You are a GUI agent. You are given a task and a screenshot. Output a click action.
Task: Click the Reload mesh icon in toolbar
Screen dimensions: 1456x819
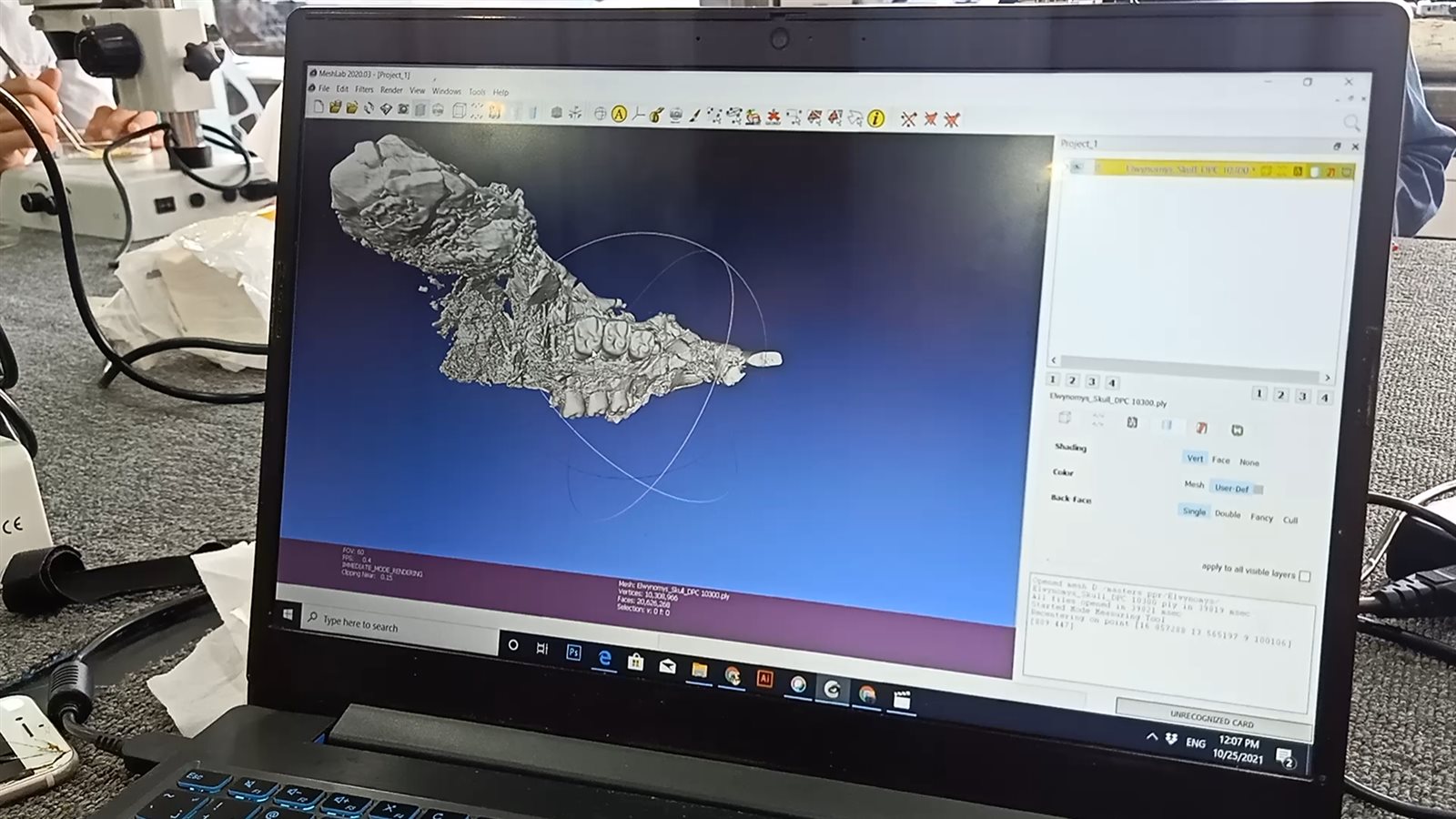tap(369, 108)
